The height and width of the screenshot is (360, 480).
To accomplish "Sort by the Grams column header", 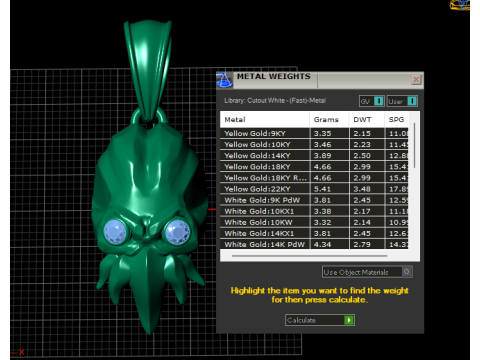I will (329, 119).
